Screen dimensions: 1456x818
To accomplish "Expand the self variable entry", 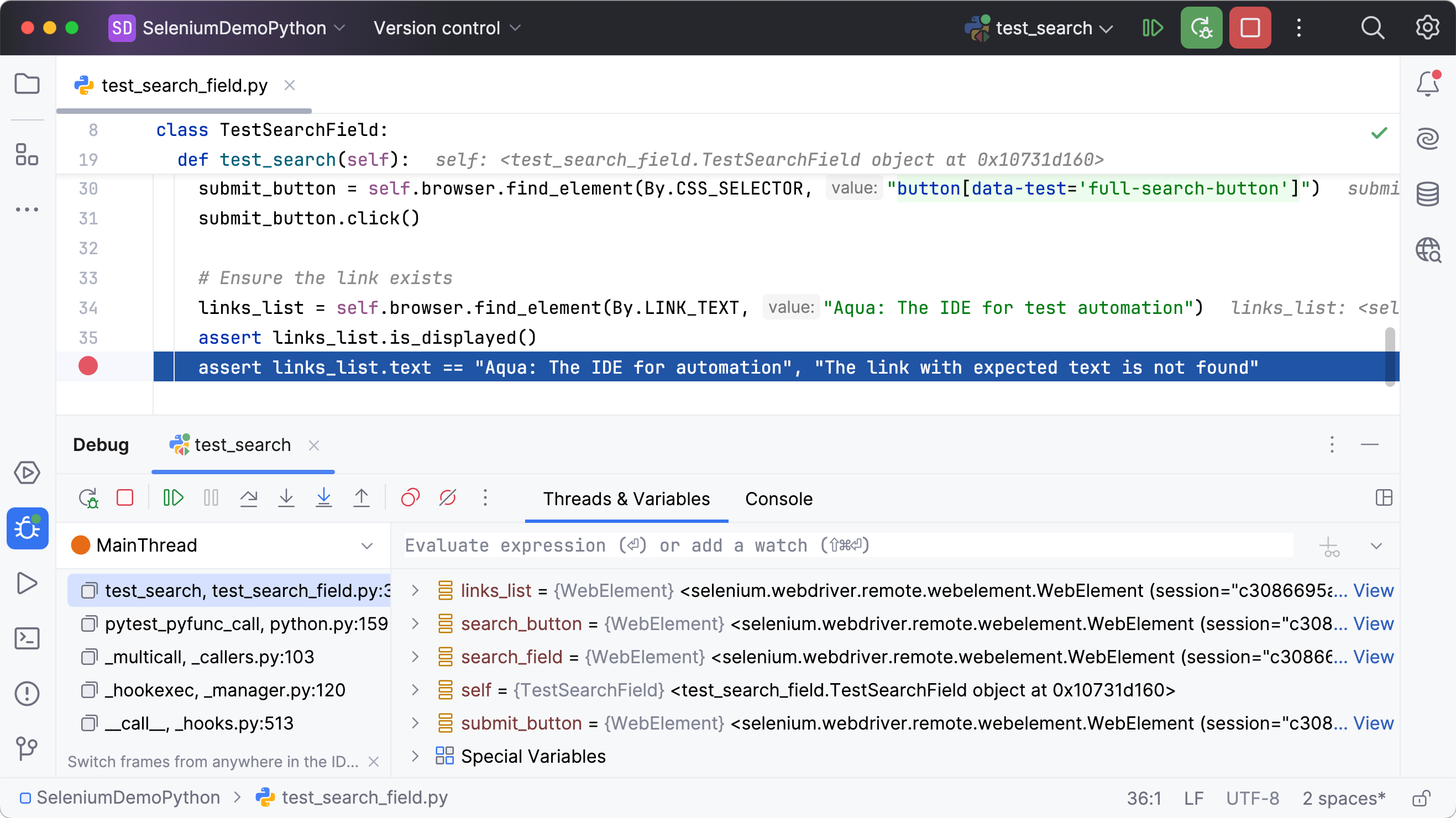I will tap(416, 690).
